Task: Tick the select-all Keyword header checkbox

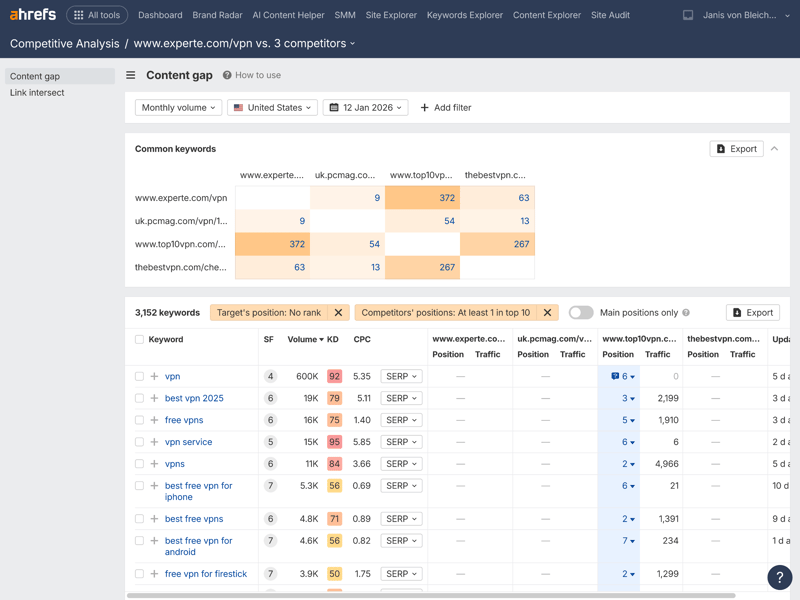Action: coord(139,340)
